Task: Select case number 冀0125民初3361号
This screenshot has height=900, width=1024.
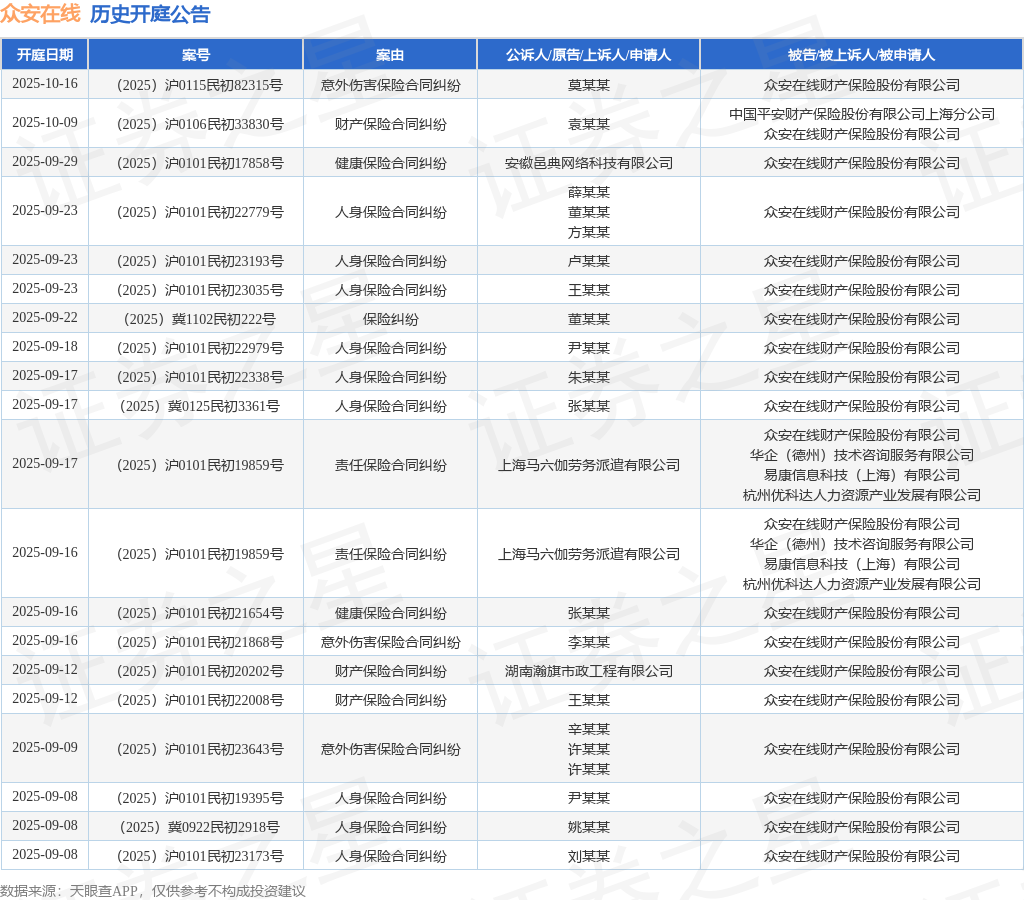Action: [200, 406]
